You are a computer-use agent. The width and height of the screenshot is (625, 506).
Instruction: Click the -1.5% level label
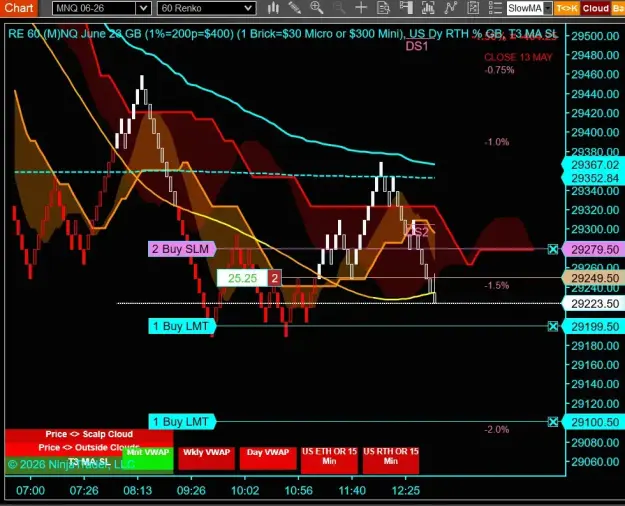497,285
